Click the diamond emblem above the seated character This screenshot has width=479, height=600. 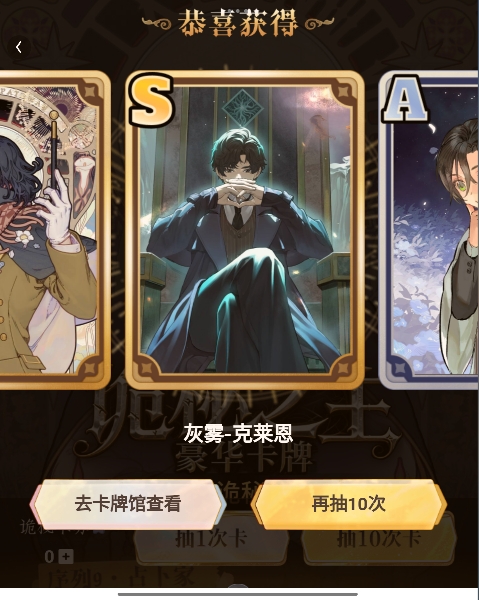[243, 106]
